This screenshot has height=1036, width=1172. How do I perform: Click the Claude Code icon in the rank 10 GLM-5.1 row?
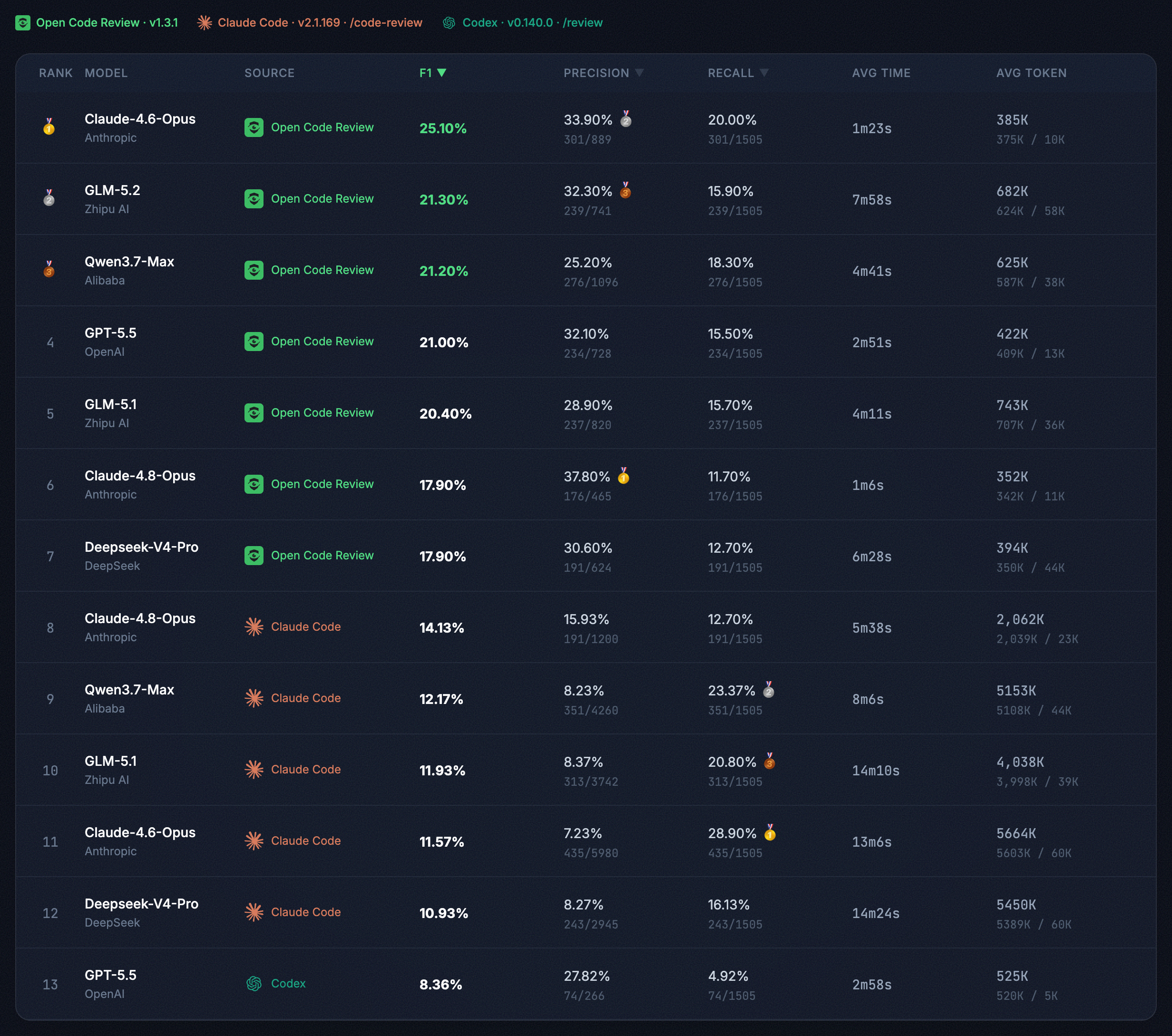pyautogui.click(x=254, y=770)
